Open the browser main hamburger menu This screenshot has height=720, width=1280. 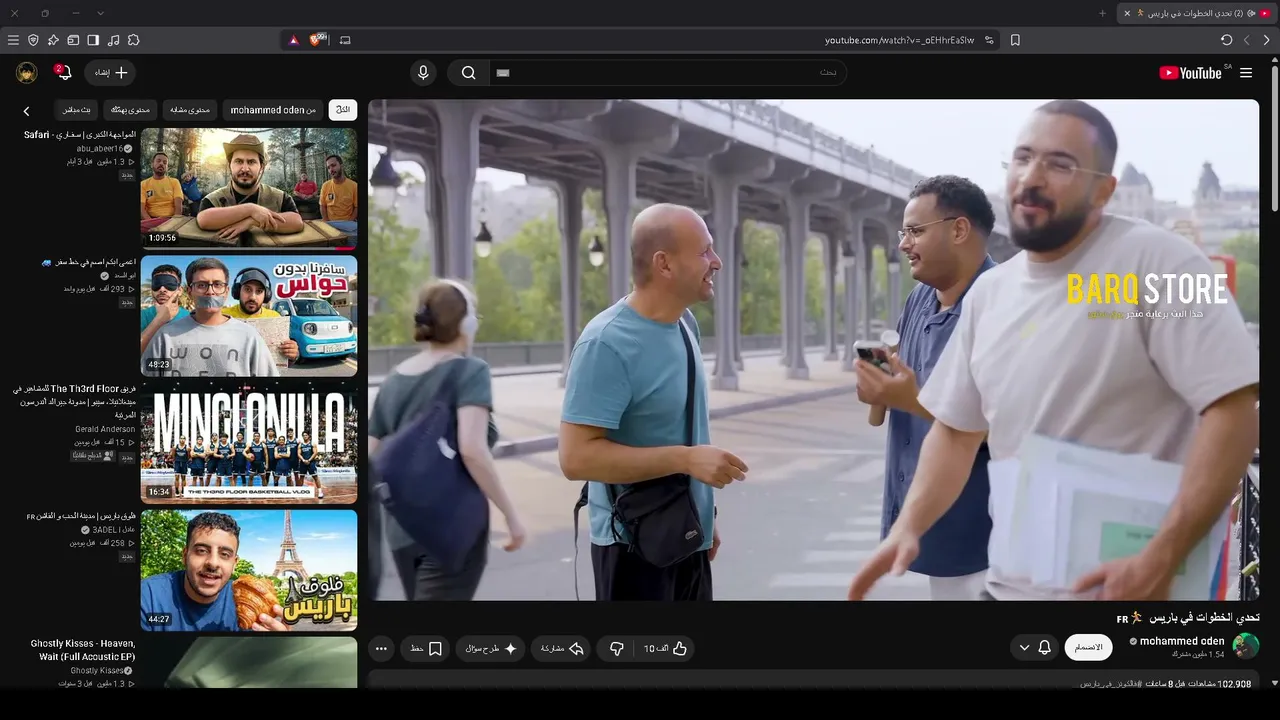pyautogui.click(x=13, y=40)
